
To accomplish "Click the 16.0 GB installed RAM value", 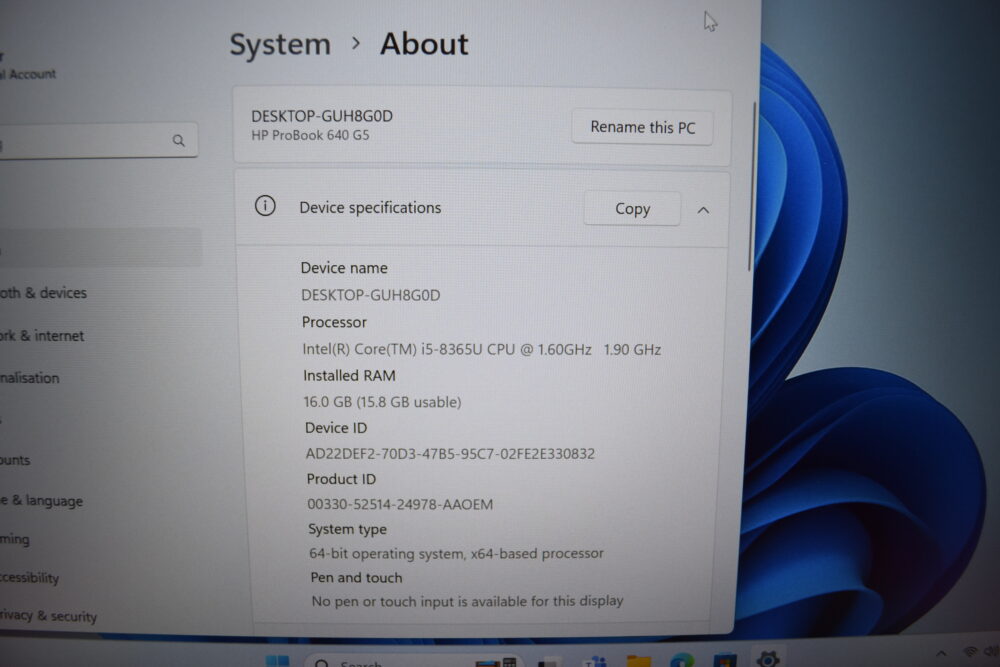I will click(382, 402).
